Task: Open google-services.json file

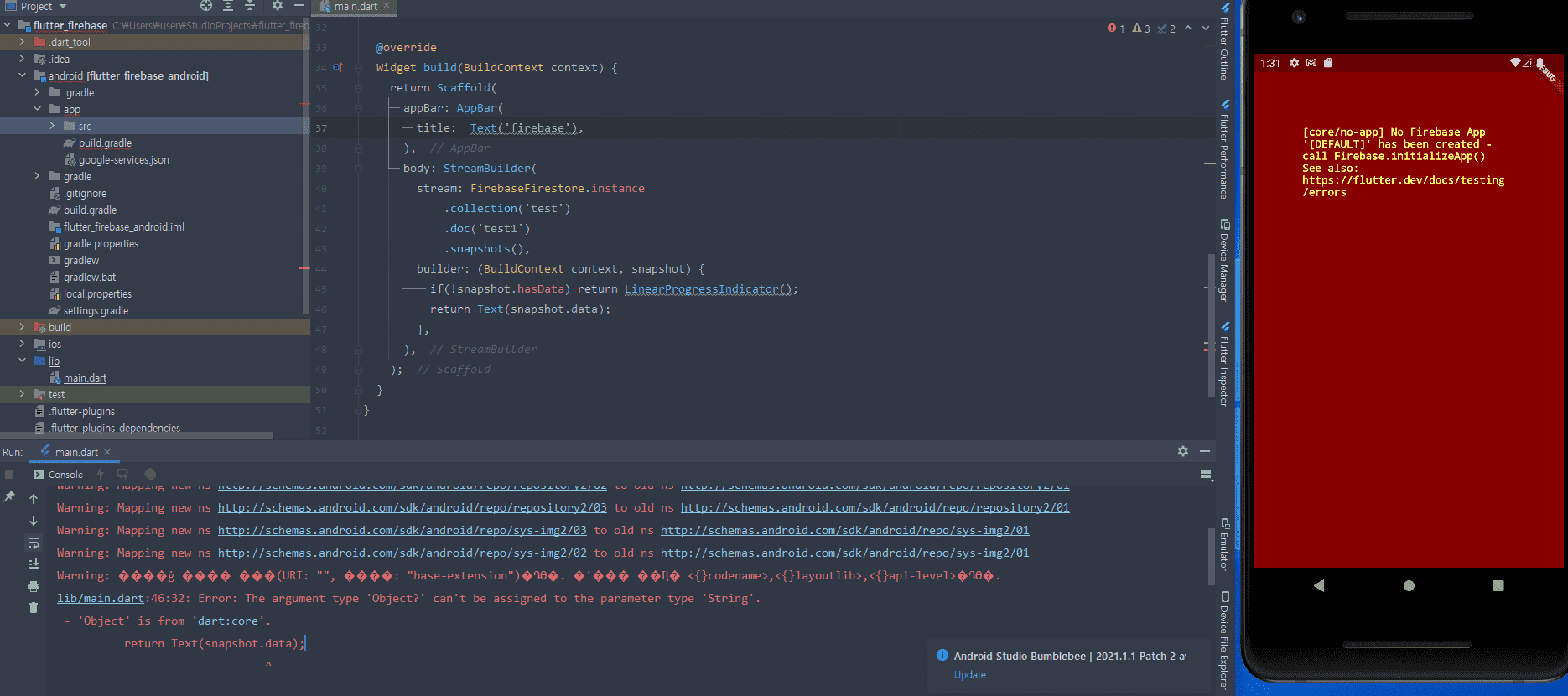Action: click(123, 159)
